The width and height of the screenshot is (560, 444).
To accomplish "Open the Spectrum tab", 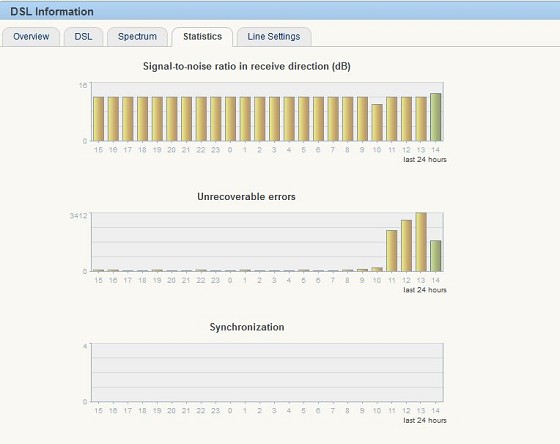I will (137, 36).
